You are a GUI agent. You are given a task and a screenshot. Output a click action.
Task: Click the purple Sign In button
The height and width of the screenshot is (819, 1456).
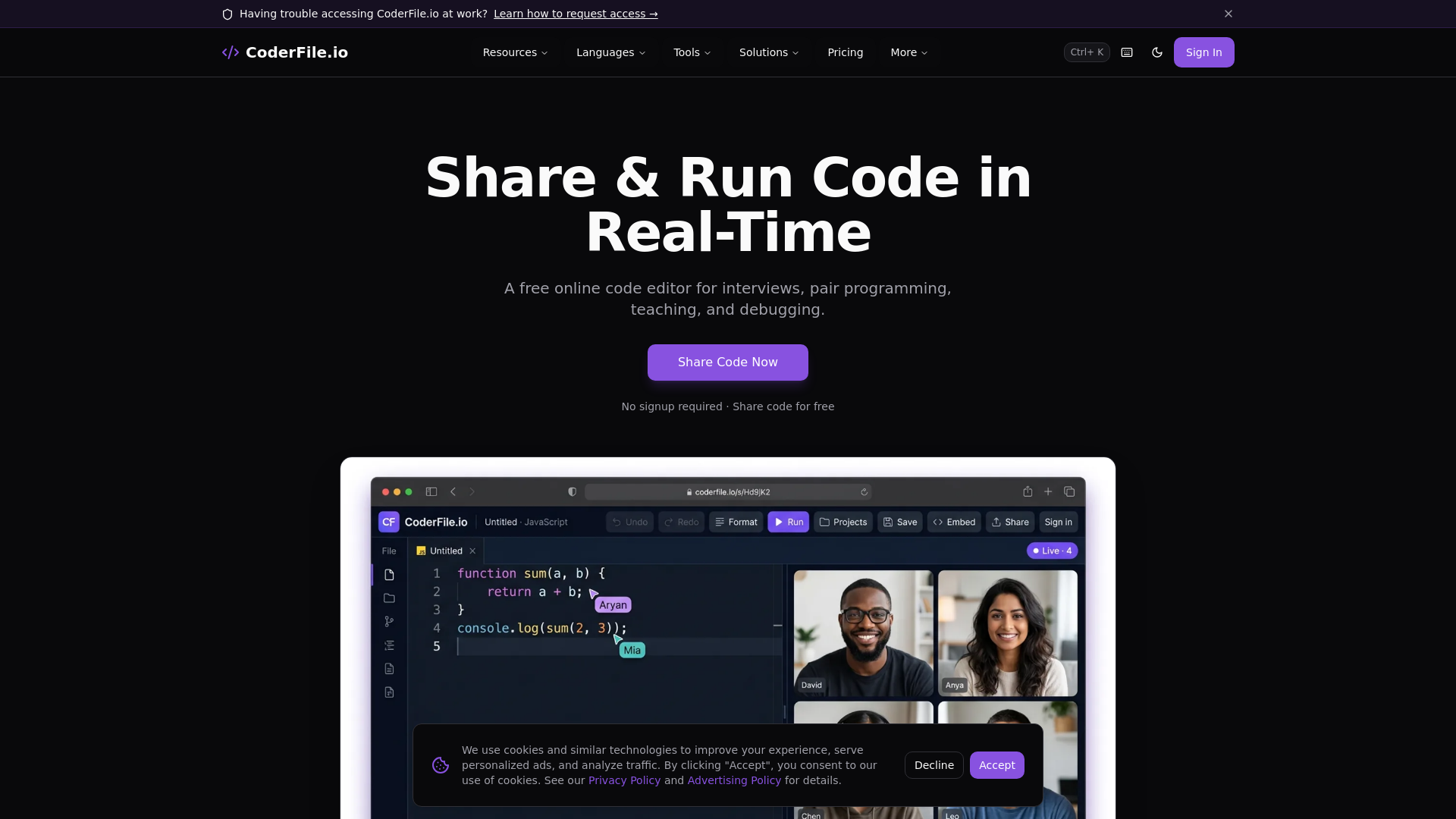[1203, 52]
